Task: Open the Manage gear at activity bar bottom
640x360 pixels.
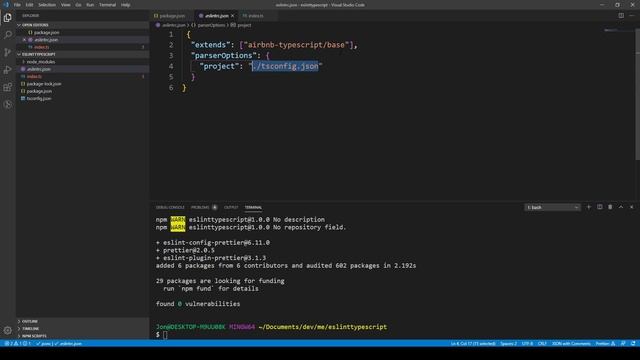Action: (7, 330)
